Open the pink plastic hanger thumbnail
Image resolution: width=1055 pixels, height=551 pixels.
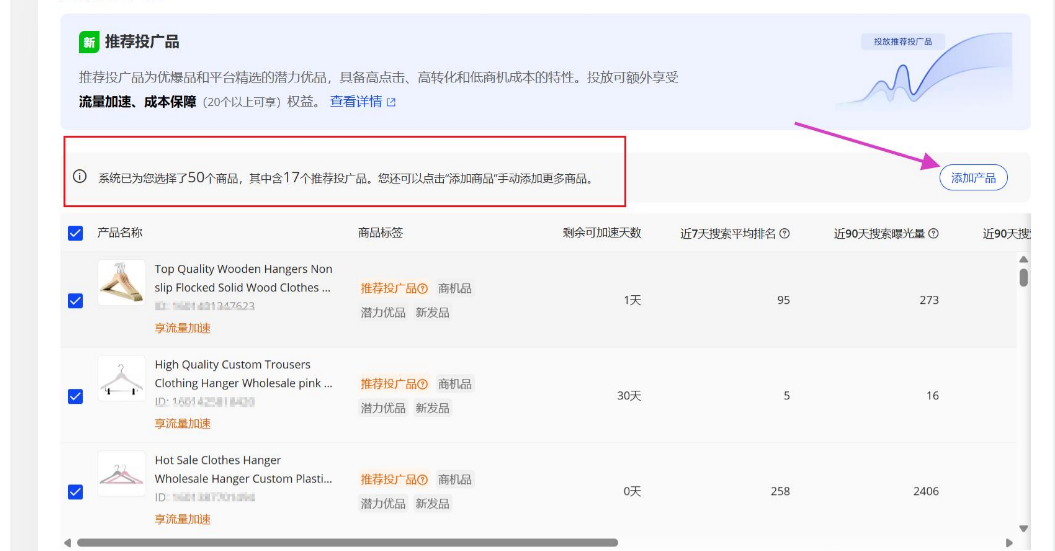(121, 474)
